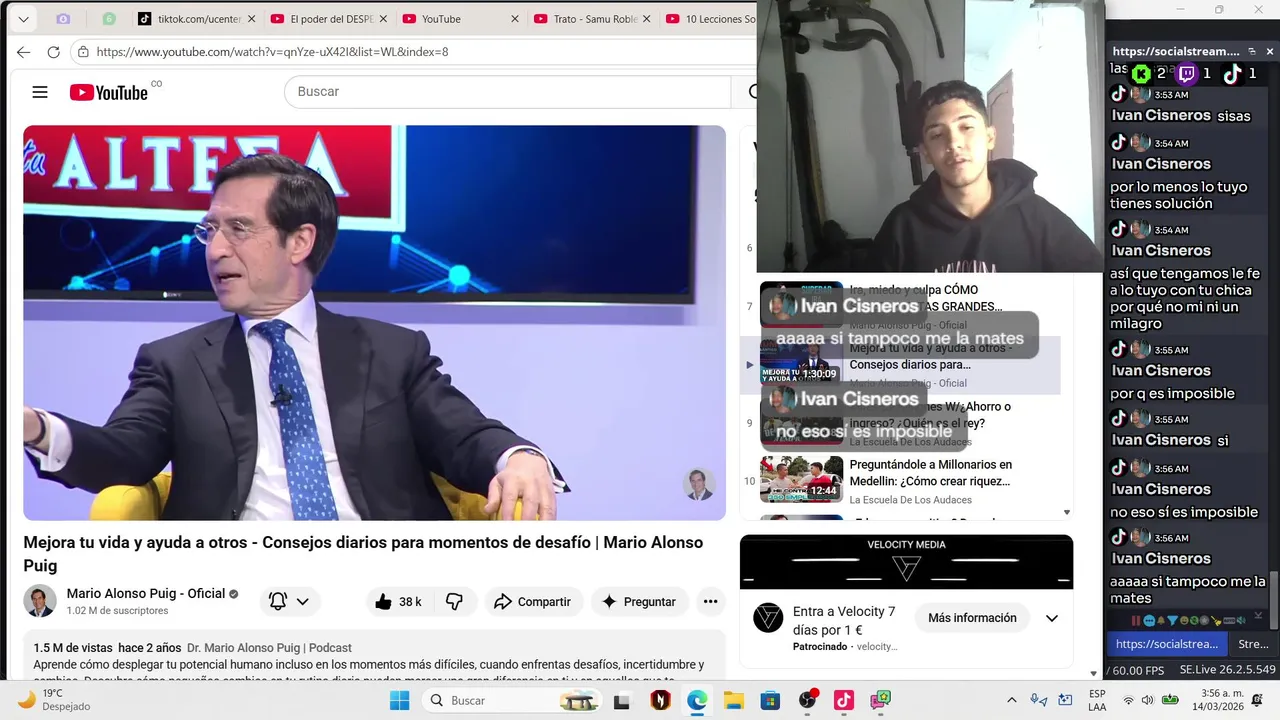Open the more actions three-dot menu
Viewport: 1280px width, 720px height.
click(710, 601)
